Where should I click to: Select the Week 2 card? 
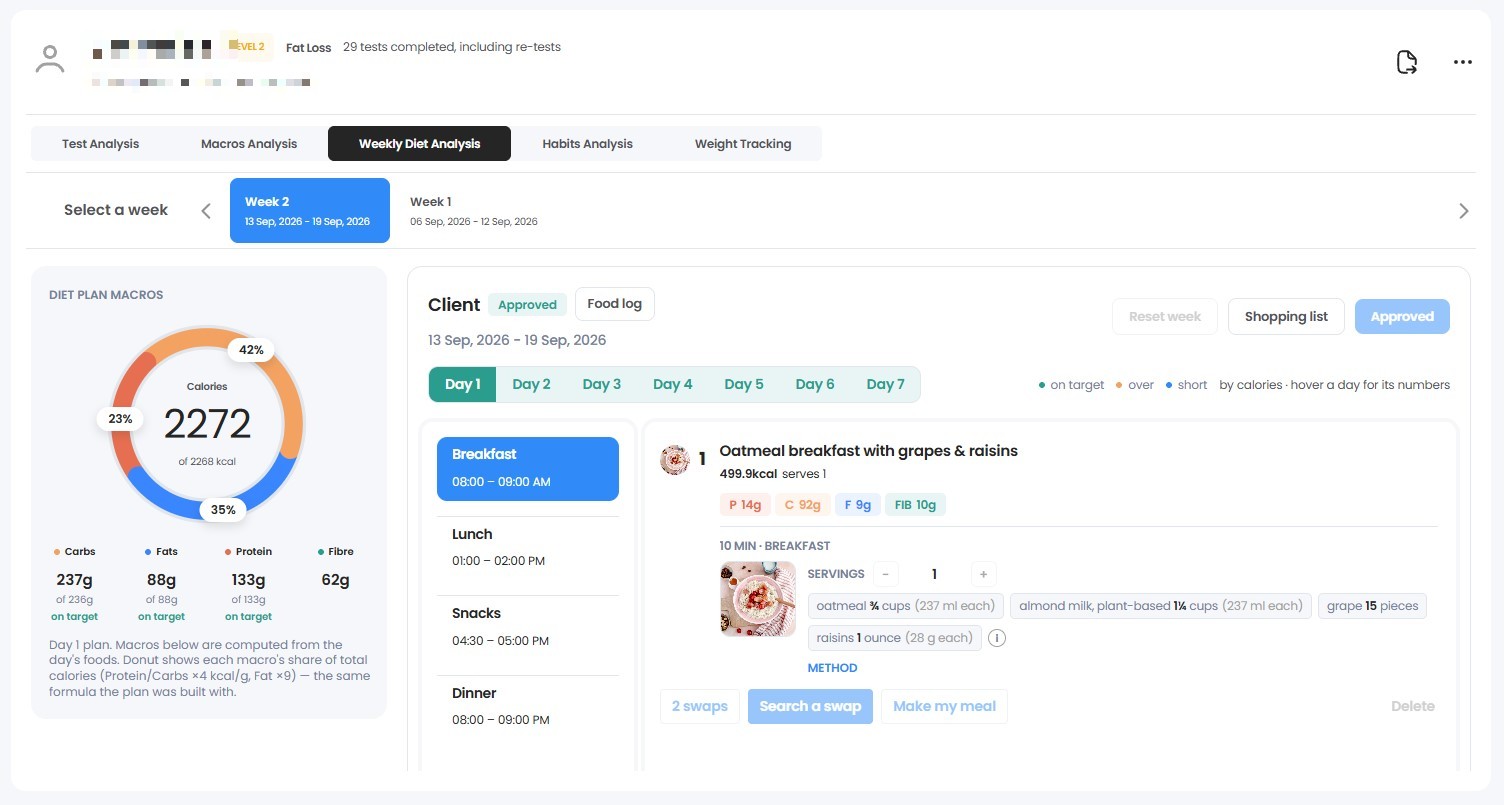(310, 210)
